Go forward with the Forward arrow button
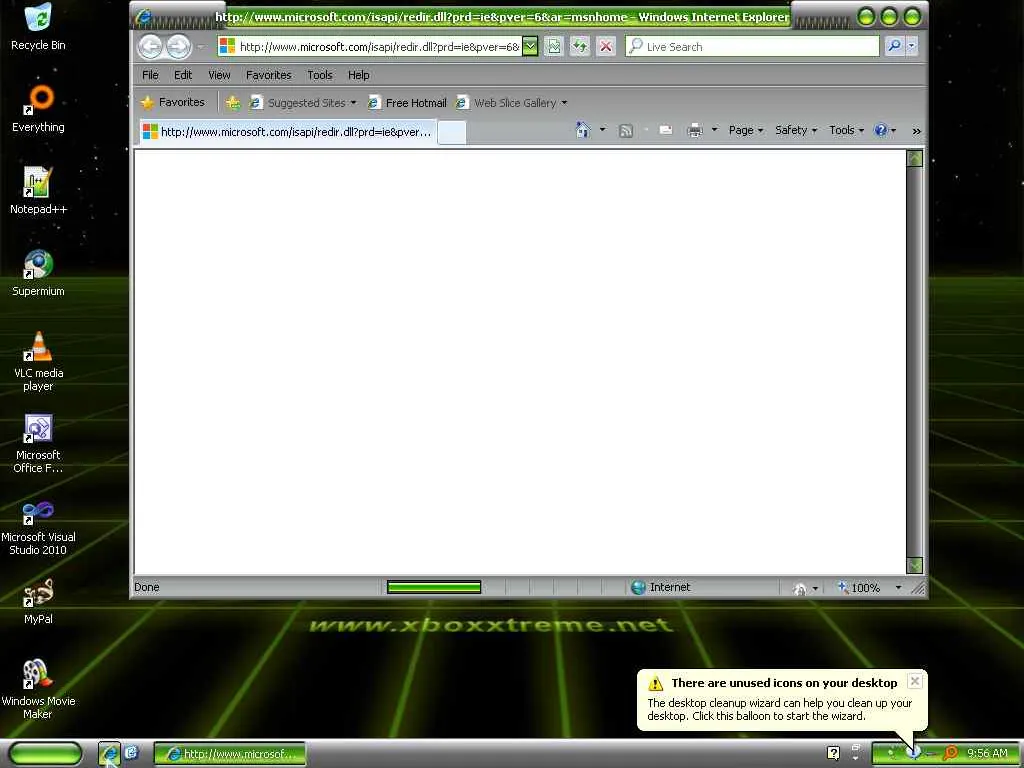1024x768 pixels. point(178,46)
